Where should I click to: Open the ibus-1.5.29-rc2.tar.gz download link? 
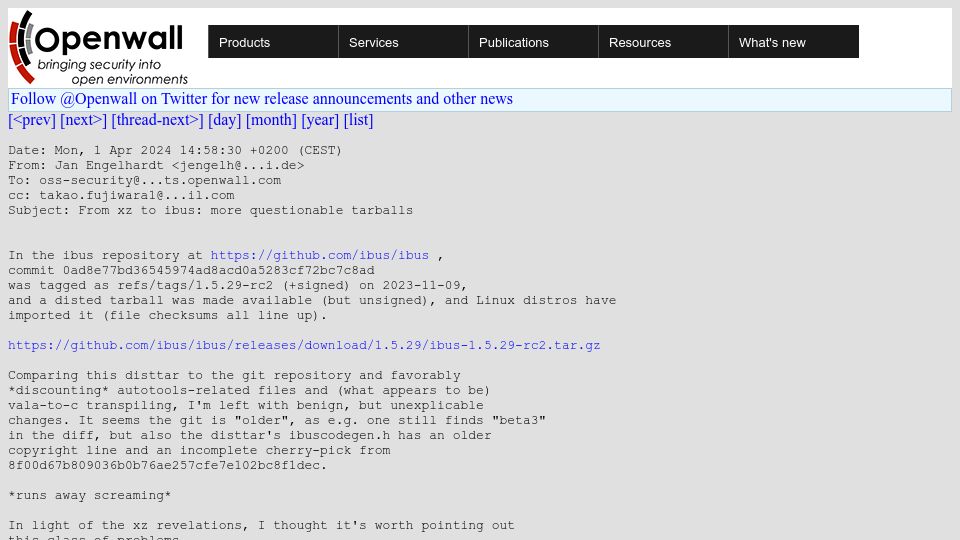[x=304, y=345]
